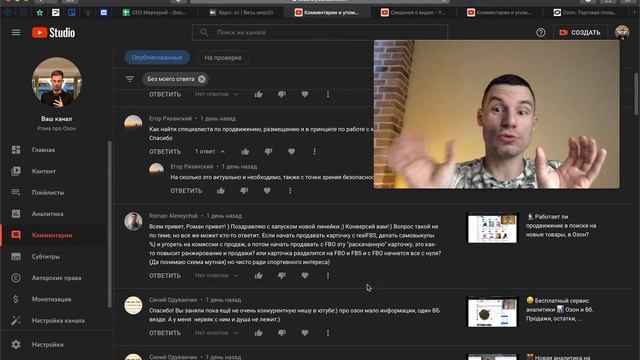The width and height of the screenshot is (640, 360).
Task: Open more options for Roman Alexeychuk's comment
Action: pos(328,276)
